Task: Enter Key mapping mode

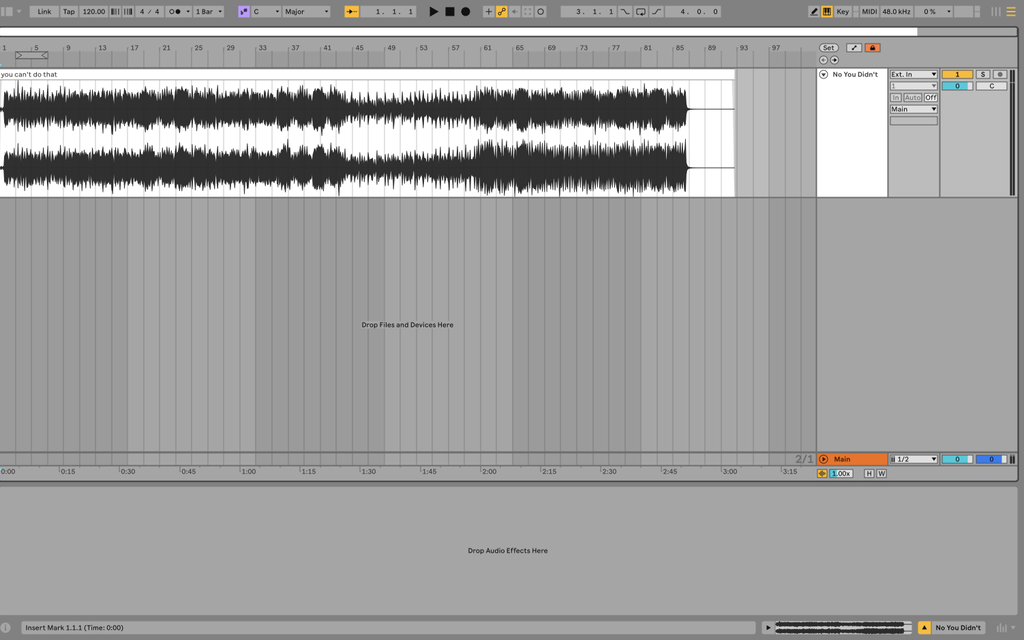Action: [843, 11]
